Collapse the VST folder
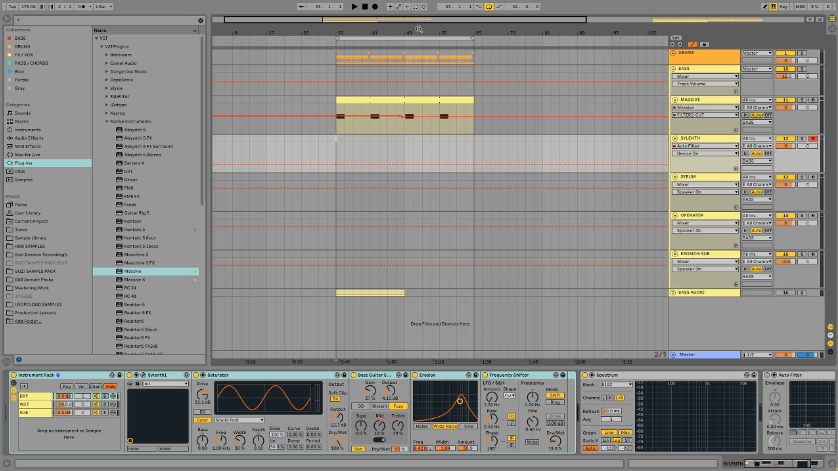Image resolution: width=838 pixels, height=471 pixels. click(97, 38)
